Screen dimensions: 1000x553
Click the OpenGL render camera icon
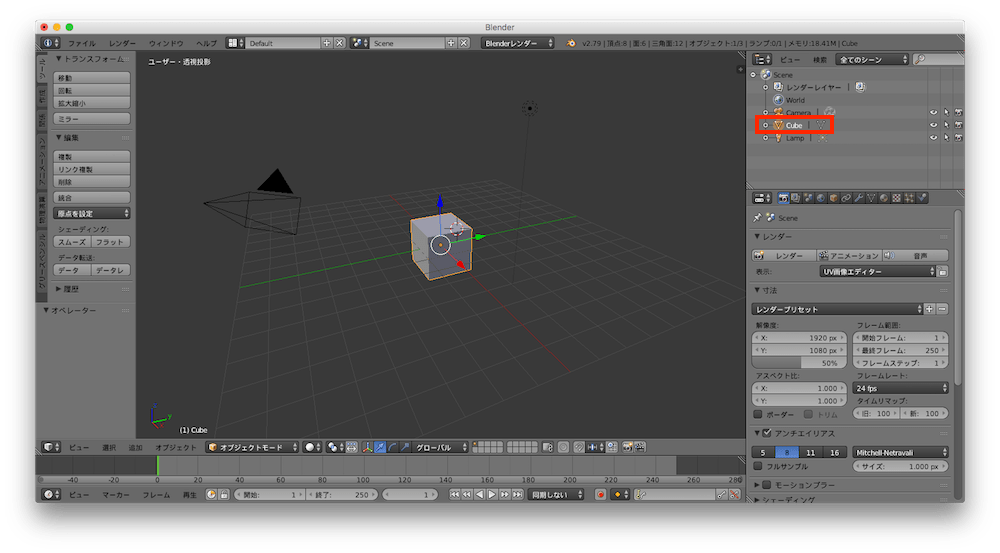point(628,447)
